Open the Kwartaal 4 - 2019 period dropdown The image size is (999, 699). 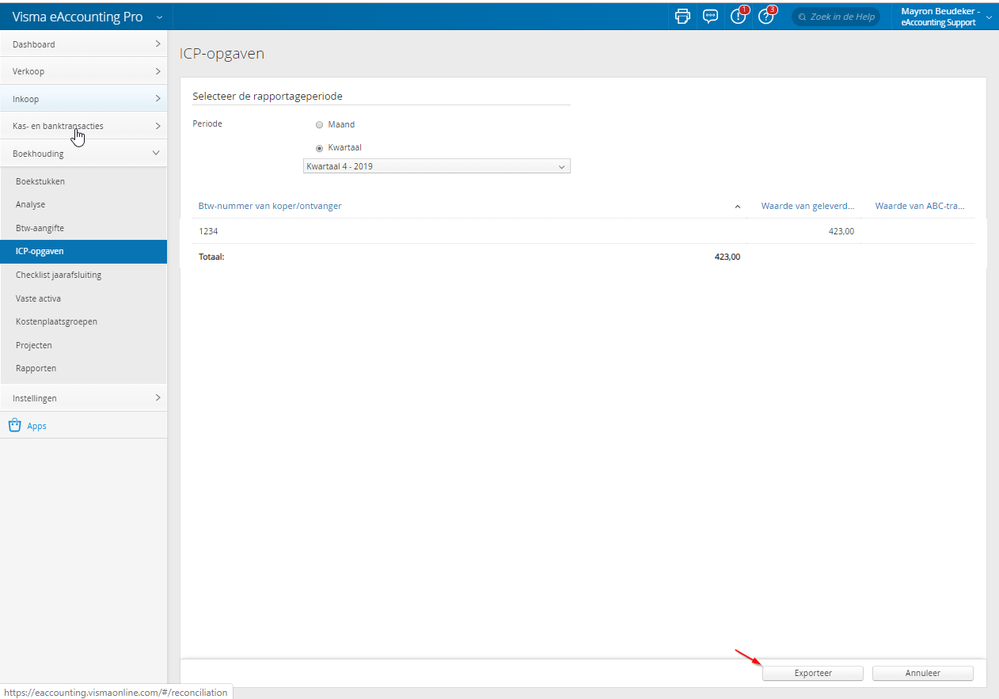pyautogui.click(x=436, y=166)
